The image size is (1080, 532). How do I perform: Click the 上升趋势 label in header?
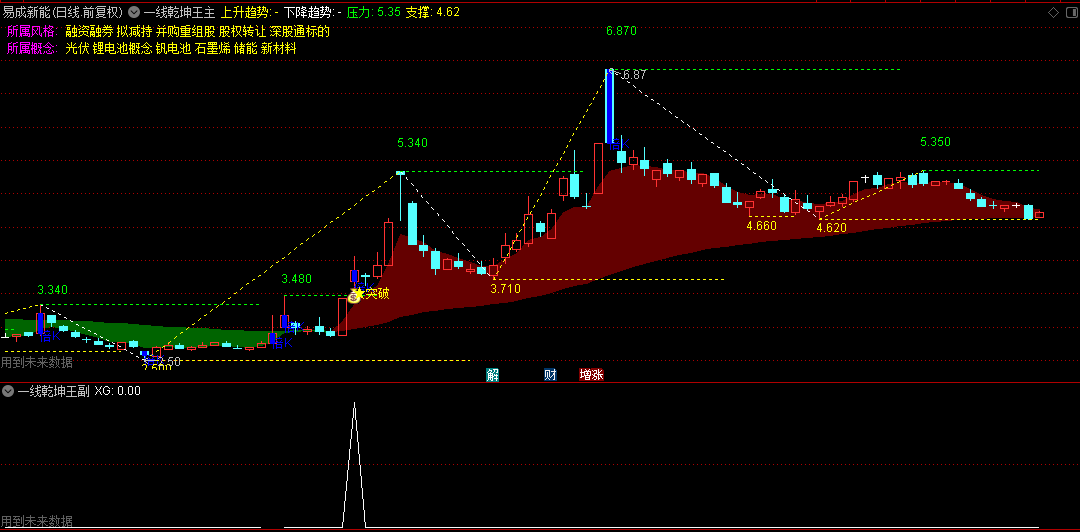[x=249, y=12]
